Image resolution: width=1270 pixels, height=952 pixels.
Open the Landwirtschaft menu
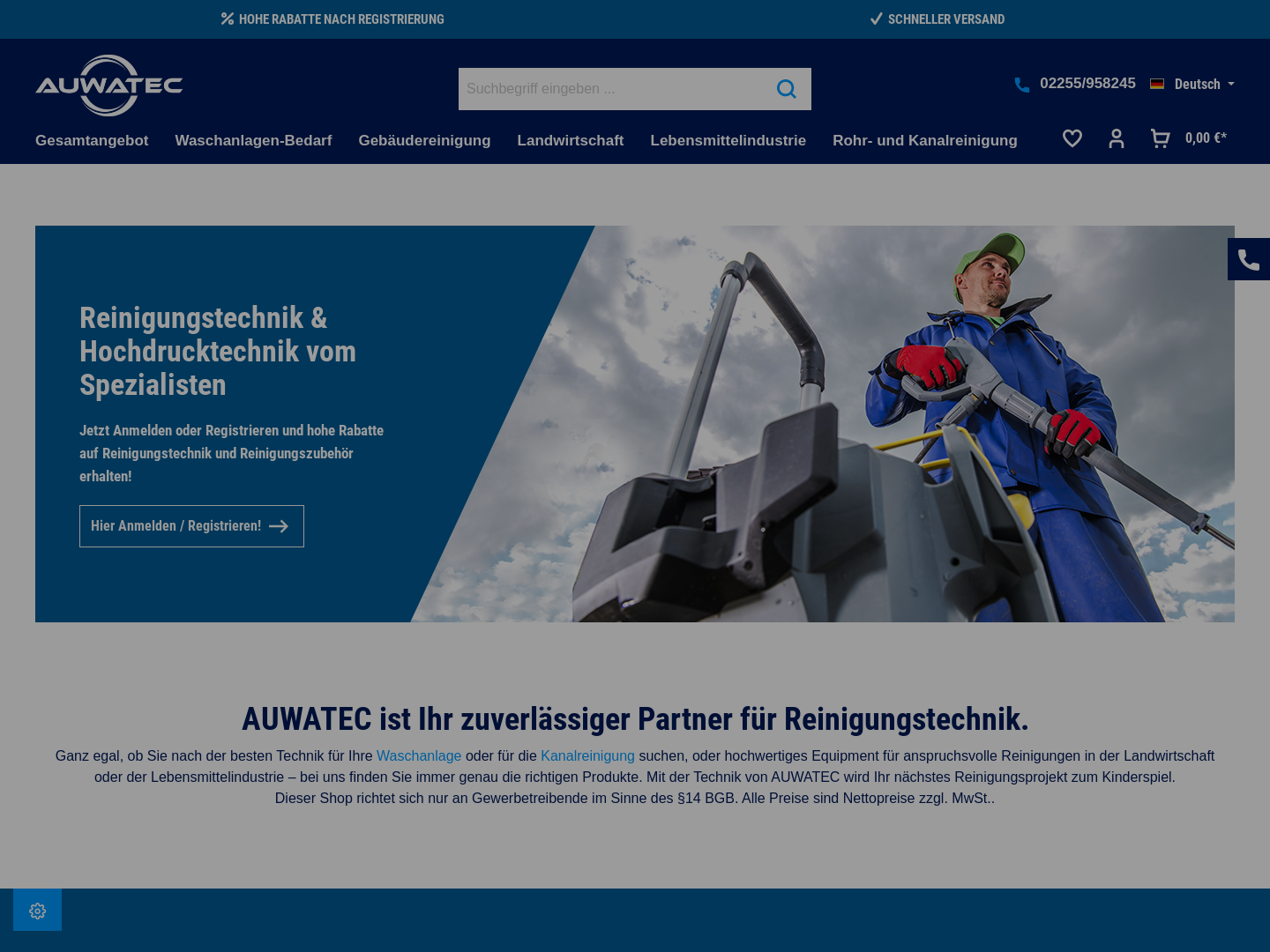coord(570,140)
